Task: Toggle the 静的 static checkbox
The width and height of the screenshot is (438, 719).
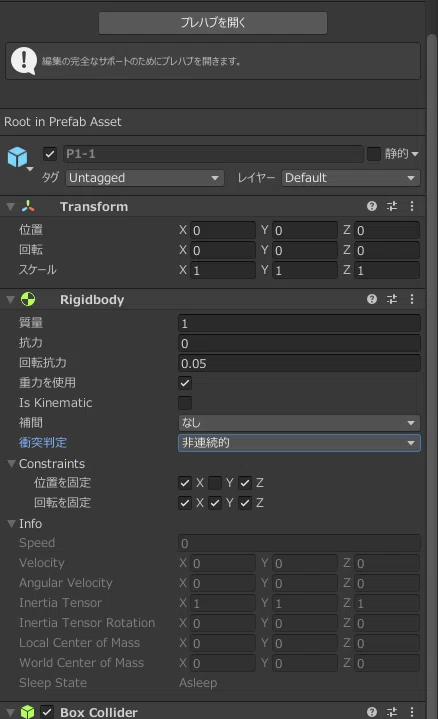Action: tap(374, 154)
